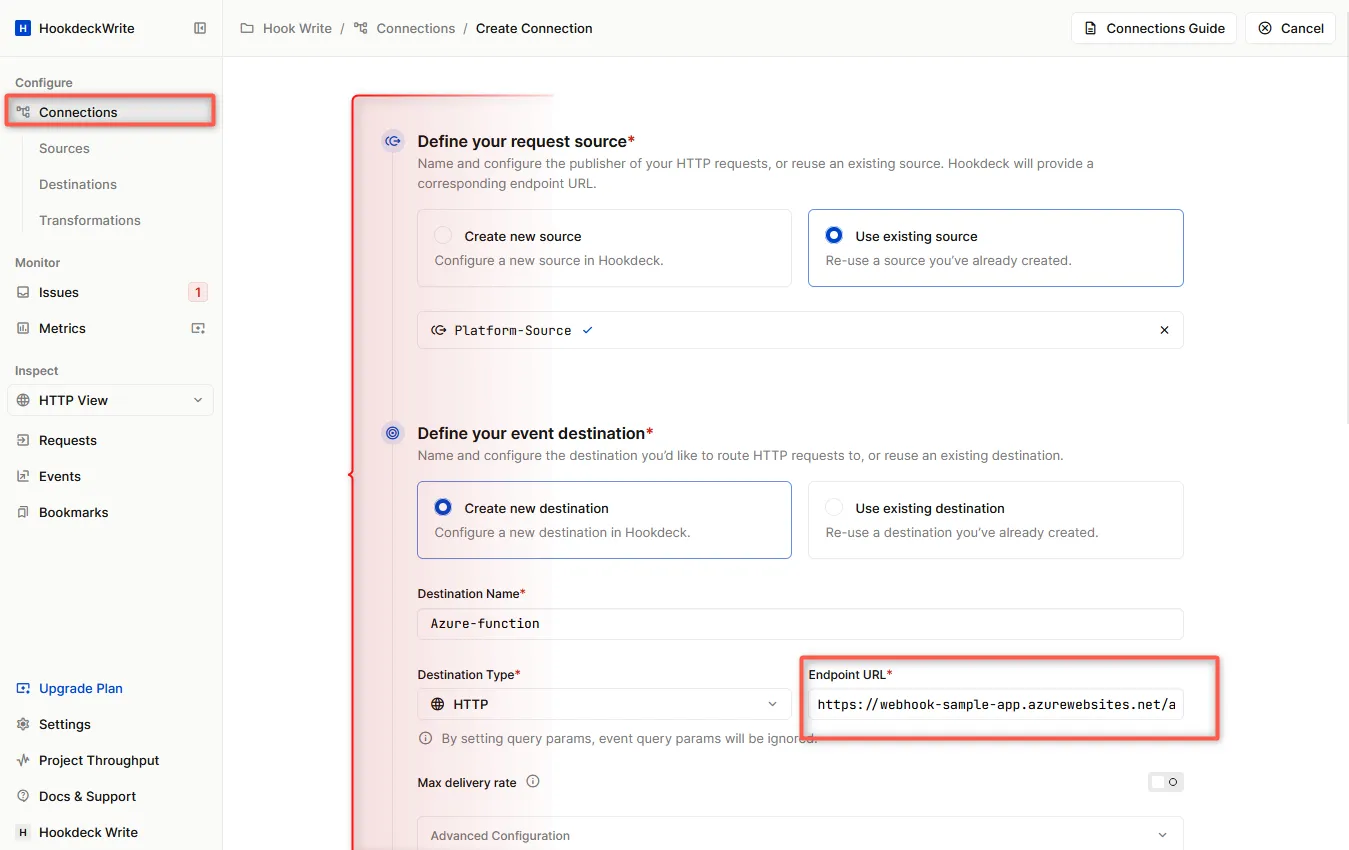Screen dimensions: 1349x850
Task: Open Transformations in the sidebar
Action: 90,220
